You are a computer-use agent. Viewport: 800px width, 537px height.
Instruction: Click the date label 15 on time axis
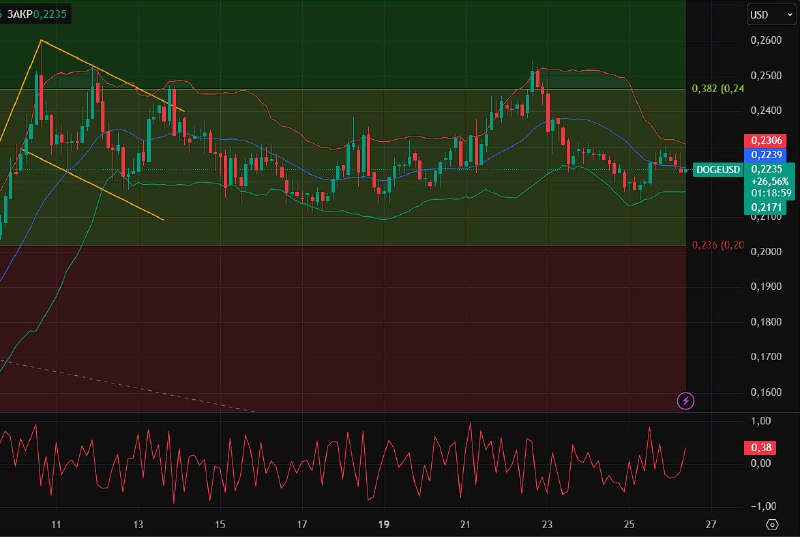220,524
